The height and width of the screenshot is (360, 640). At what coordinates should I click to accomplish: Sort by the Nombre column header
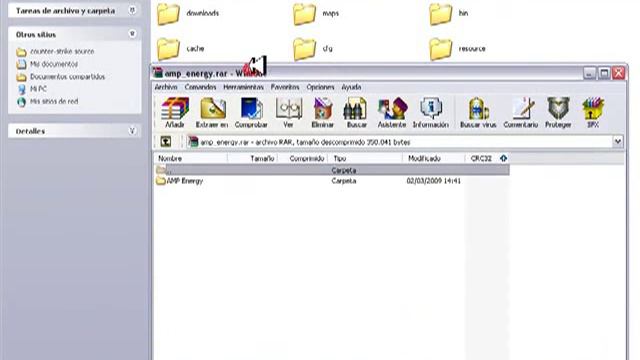(191, 158)
